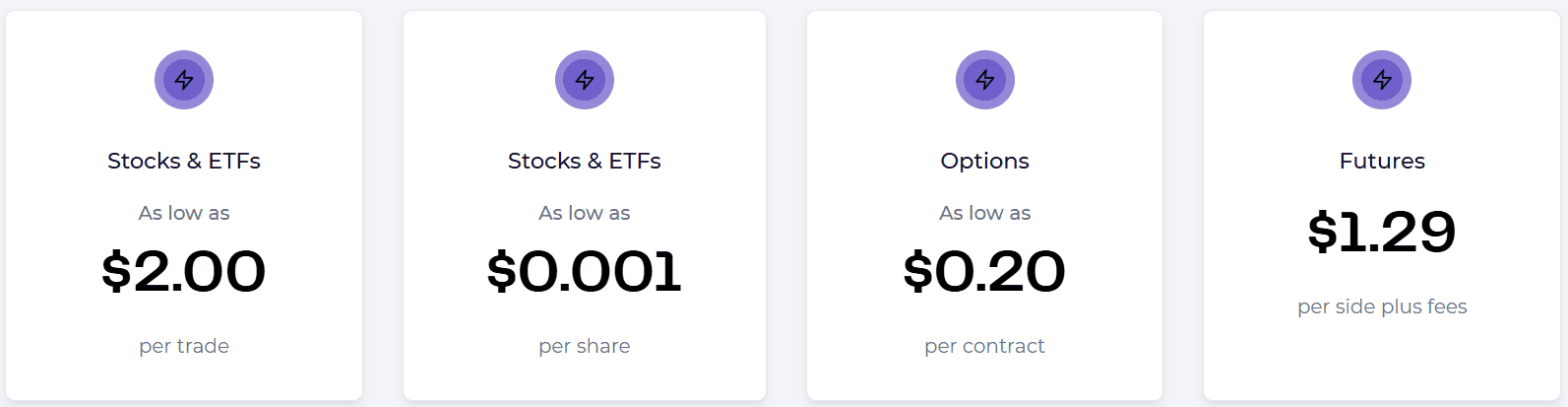Click the Futures heading

pos(1382,161)
